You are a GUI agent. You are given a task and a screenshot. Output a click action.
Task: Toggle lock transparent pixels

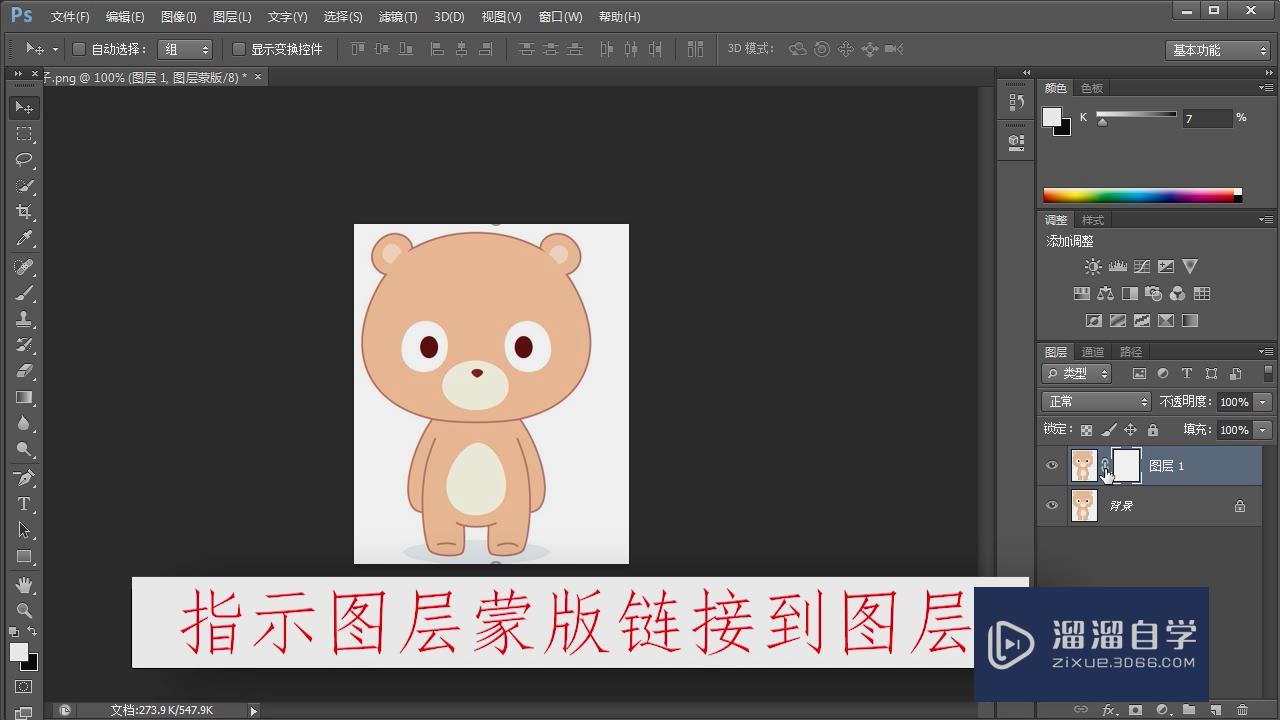click(x=1086, y=430)
